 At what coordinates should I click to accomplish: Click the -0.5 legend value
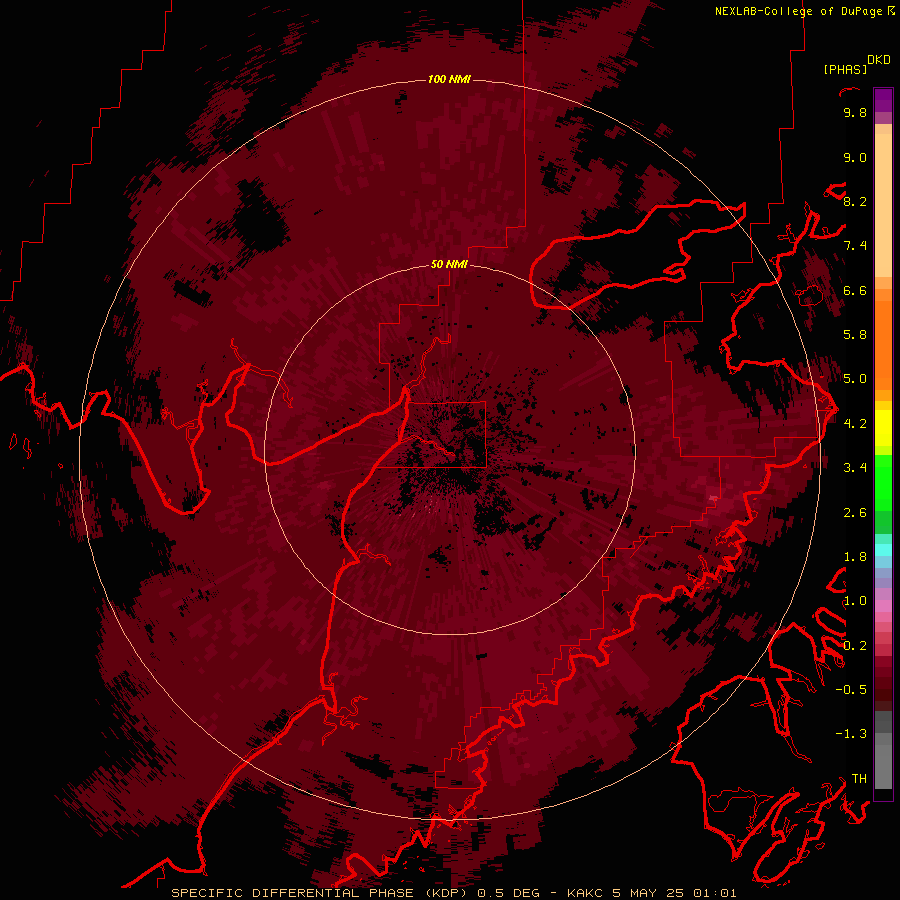tap(851, 690)
